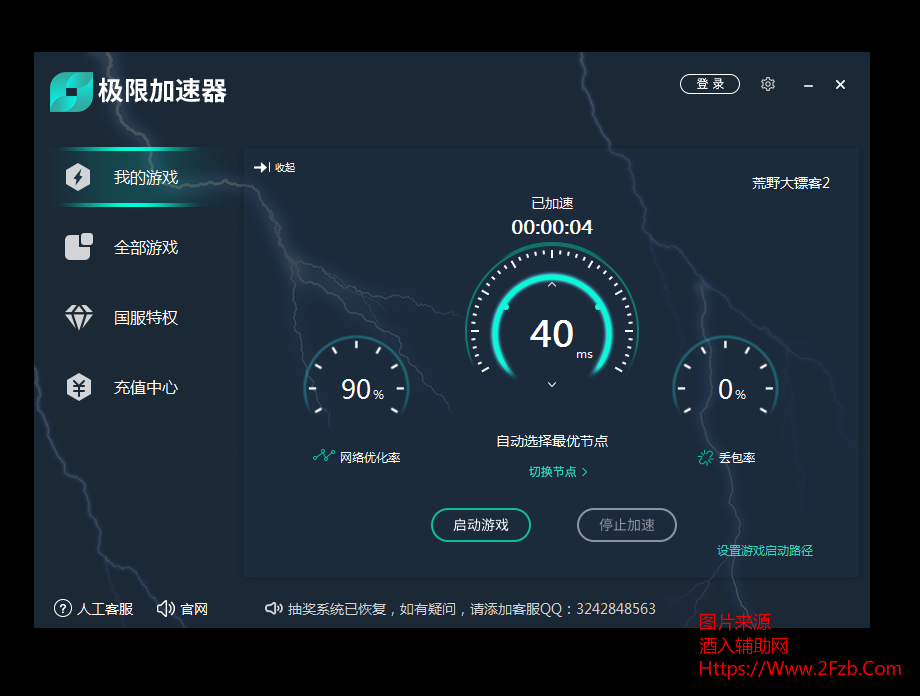Click the 全部游戏 squares icon
Viewport: 920px width, 696px height.
point(78,247)
